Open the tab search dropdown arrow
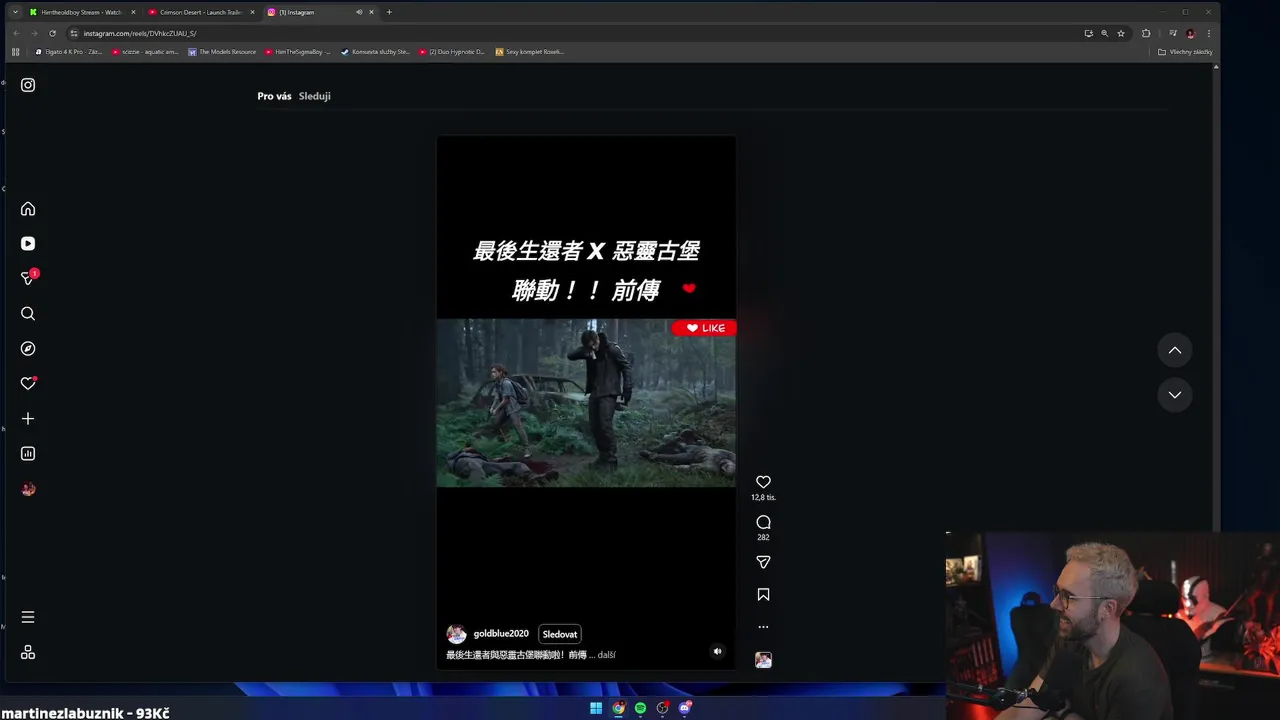The height and width of the screenshot is (720, 1280). tap(15, 12)
